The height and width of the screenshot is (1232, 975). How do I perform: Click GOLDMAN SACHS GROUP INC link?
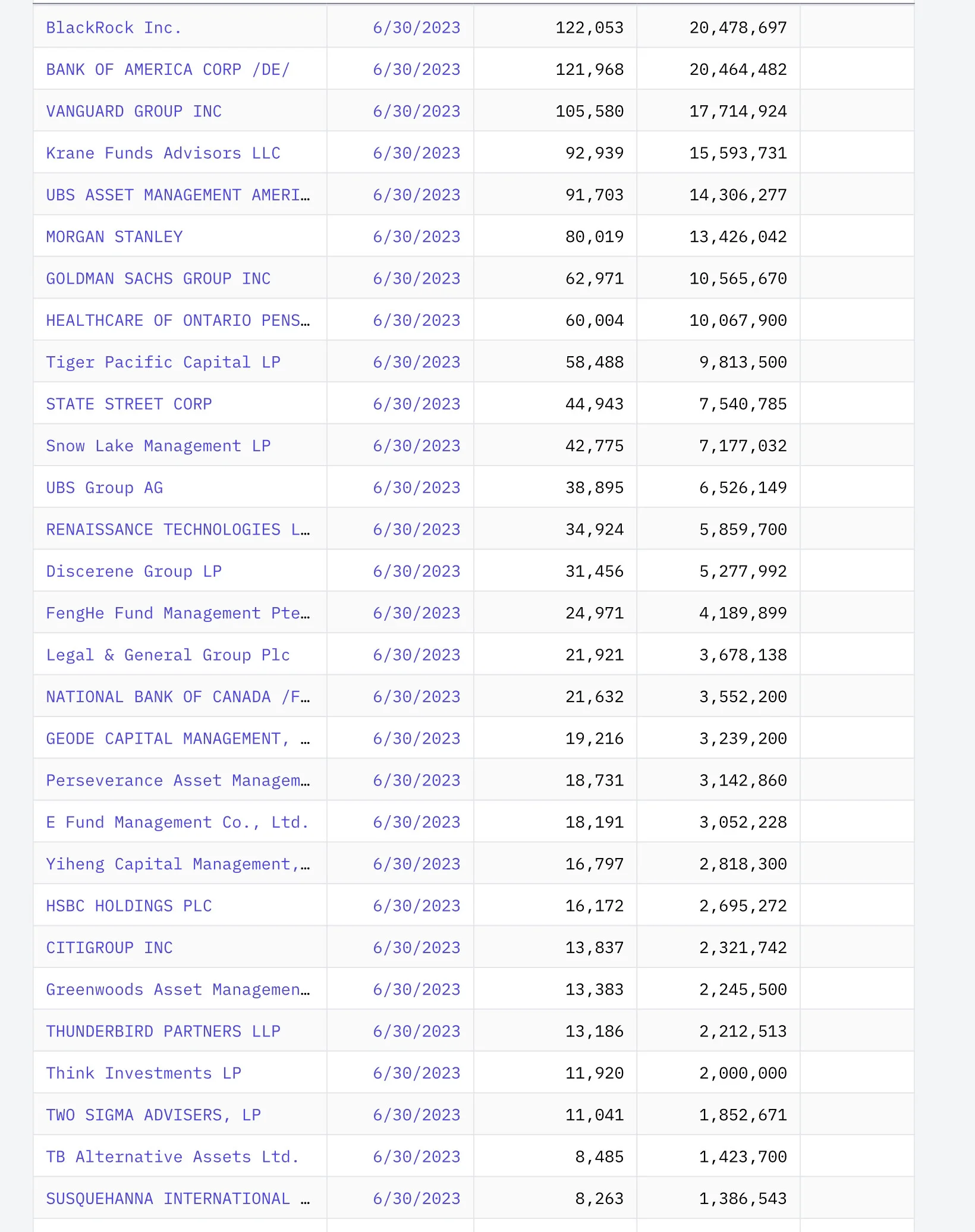tap(158, 279)
